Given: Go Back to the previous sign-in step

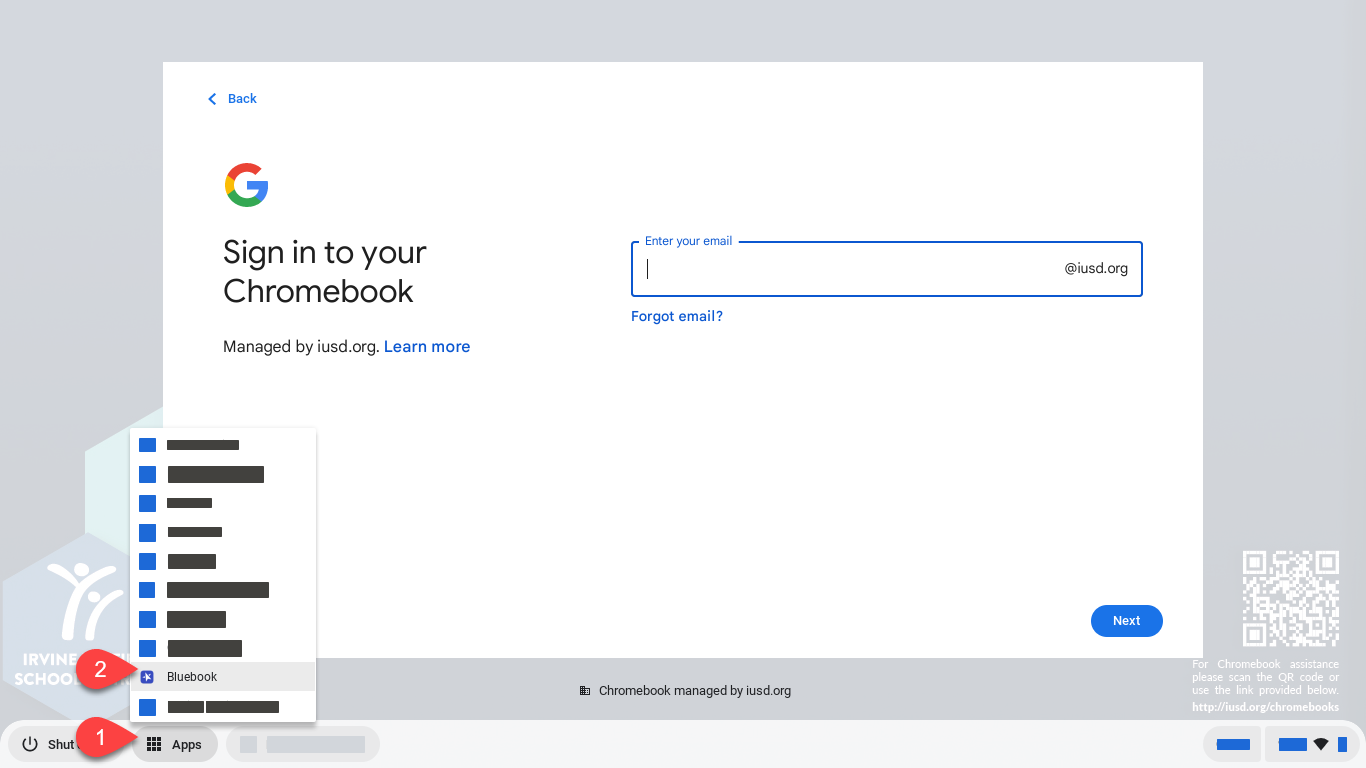Looking at the screenshot, I should click(x=242, y=99).
